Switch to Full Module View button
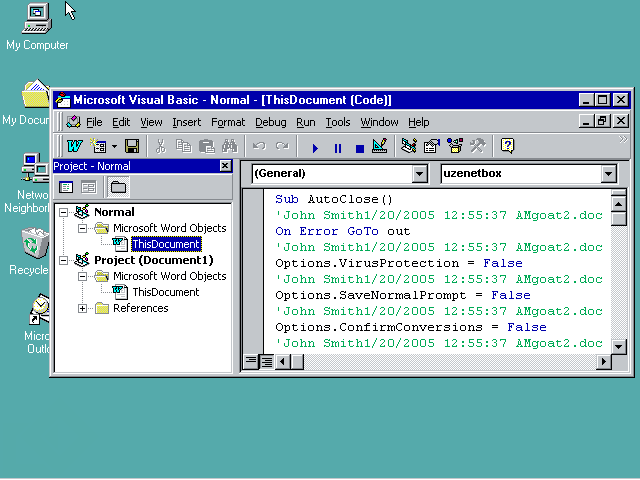640x480 pixels. pos(266,362)
